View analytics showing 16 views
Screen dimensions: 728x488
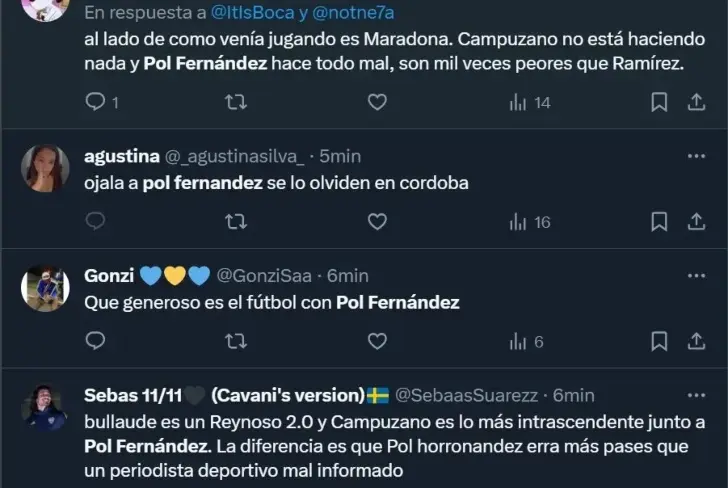coord(530,222)
